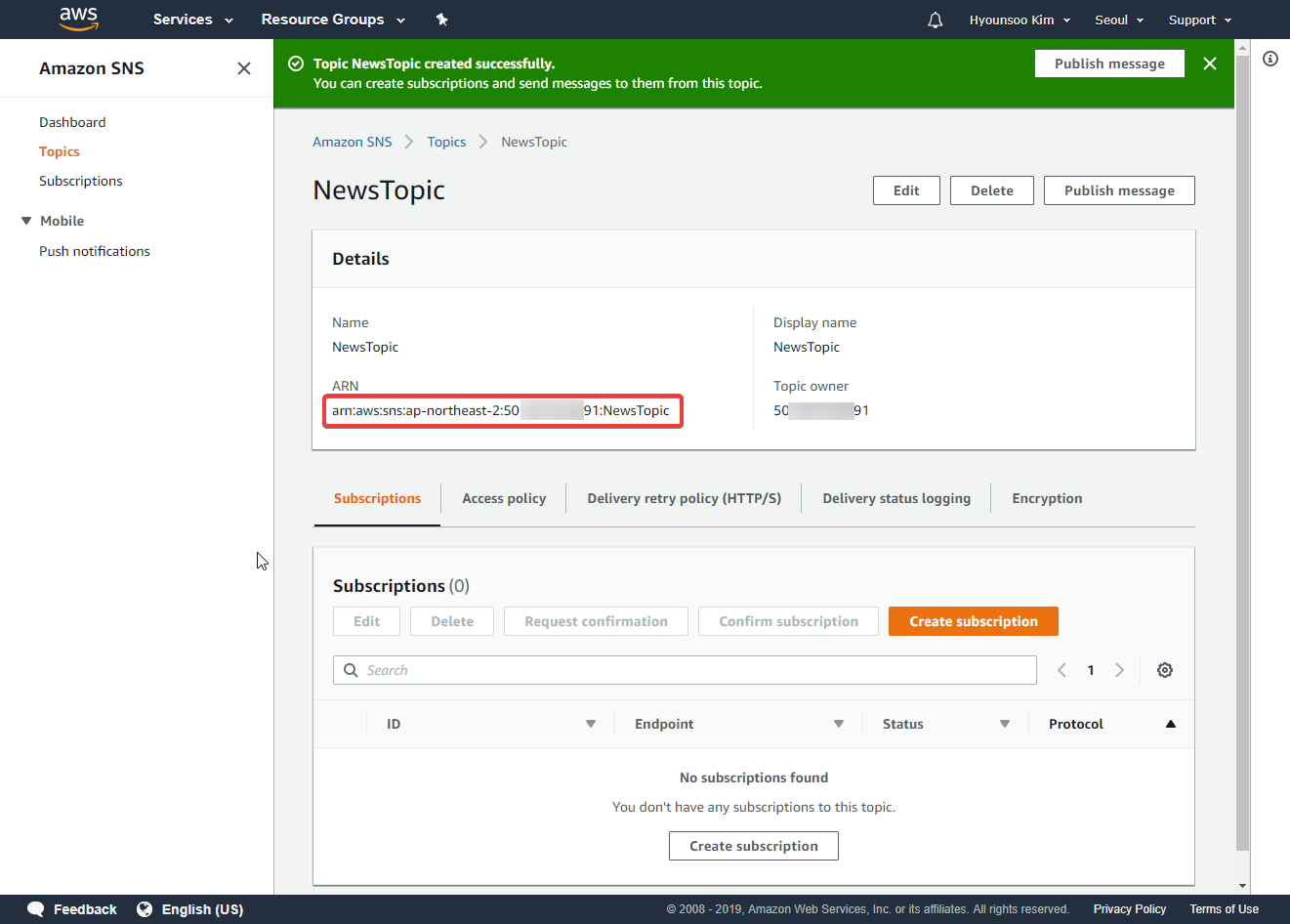The width and height of the screenshot is (1290, 924).
Task: Collapse the Mobile section in sidebar
Action: (x=26, y=221)
